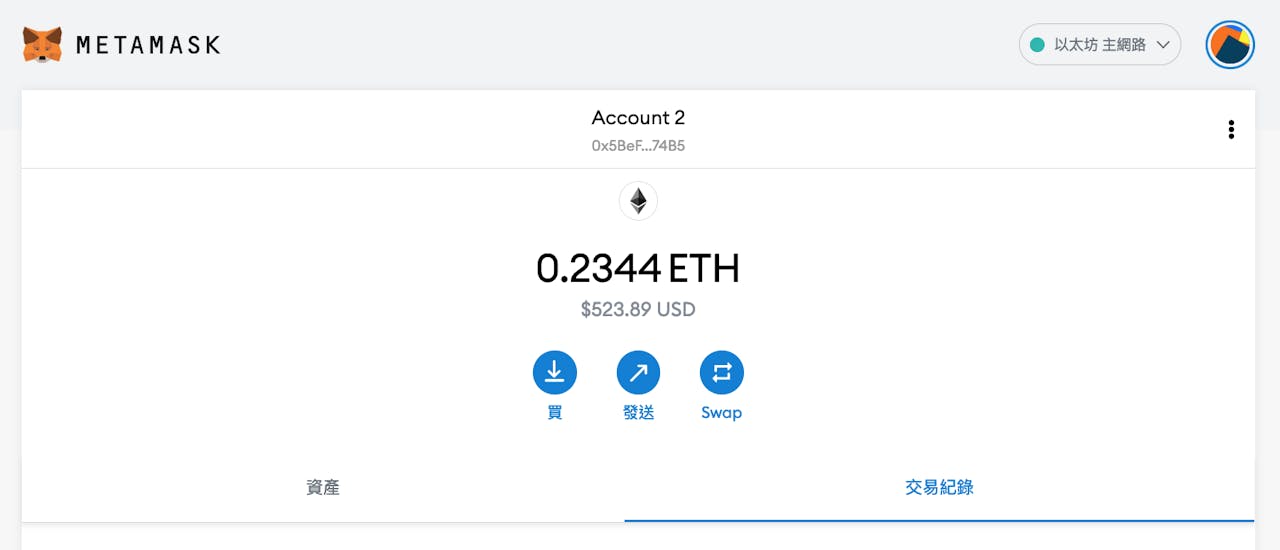Click the green network status dot

(1037, 45)
